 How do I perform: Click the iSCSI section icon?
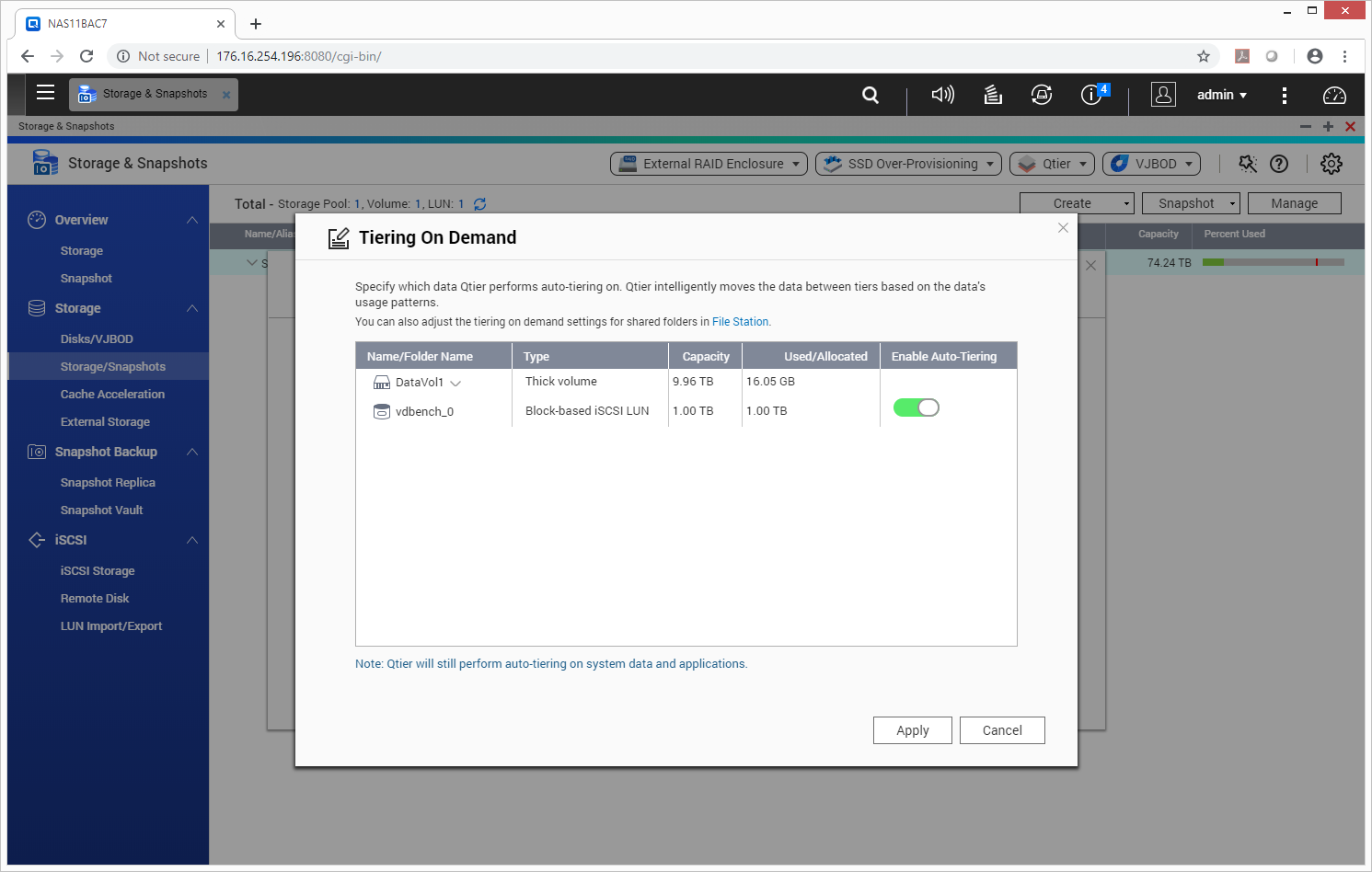tap(37, 540)
